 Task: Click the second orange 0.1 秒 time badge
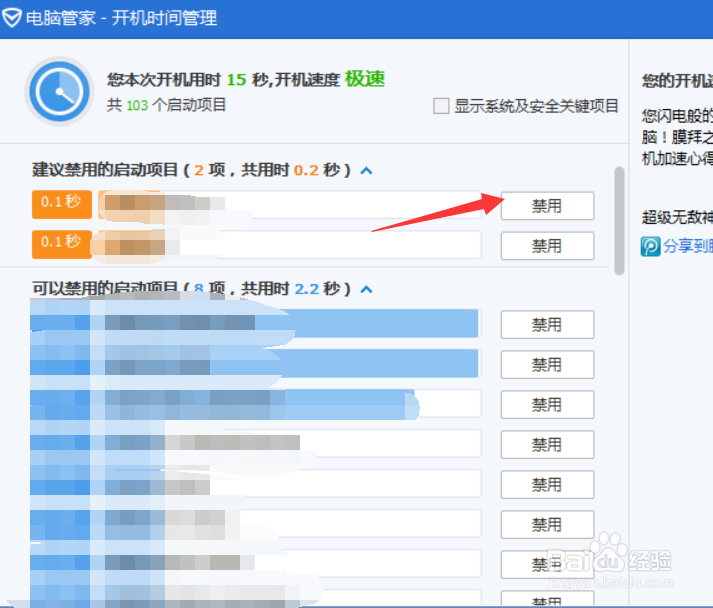(x=61, y=244)
